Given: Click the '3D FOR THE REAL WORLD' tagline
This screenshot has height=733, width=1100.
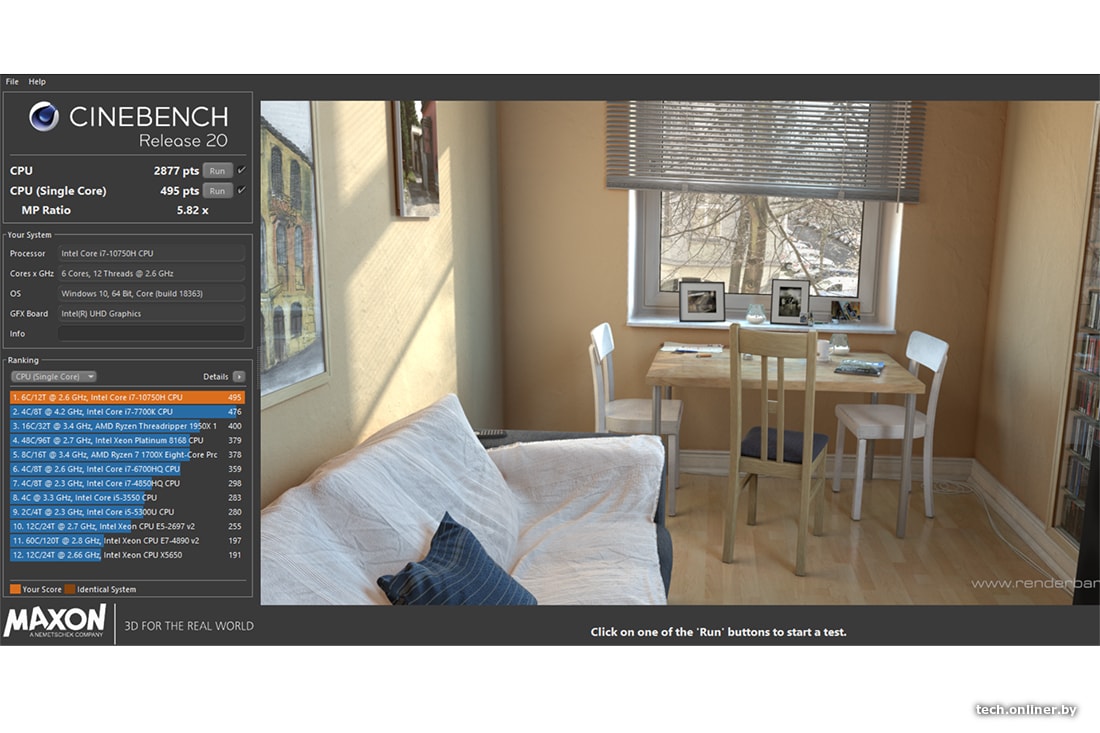Looking at the screenshot, I should [x=189, y=626].
